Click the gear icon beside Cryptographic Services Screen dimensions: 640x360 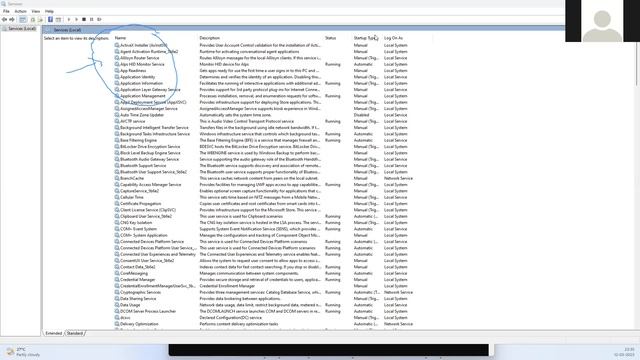tap(117, 292)
